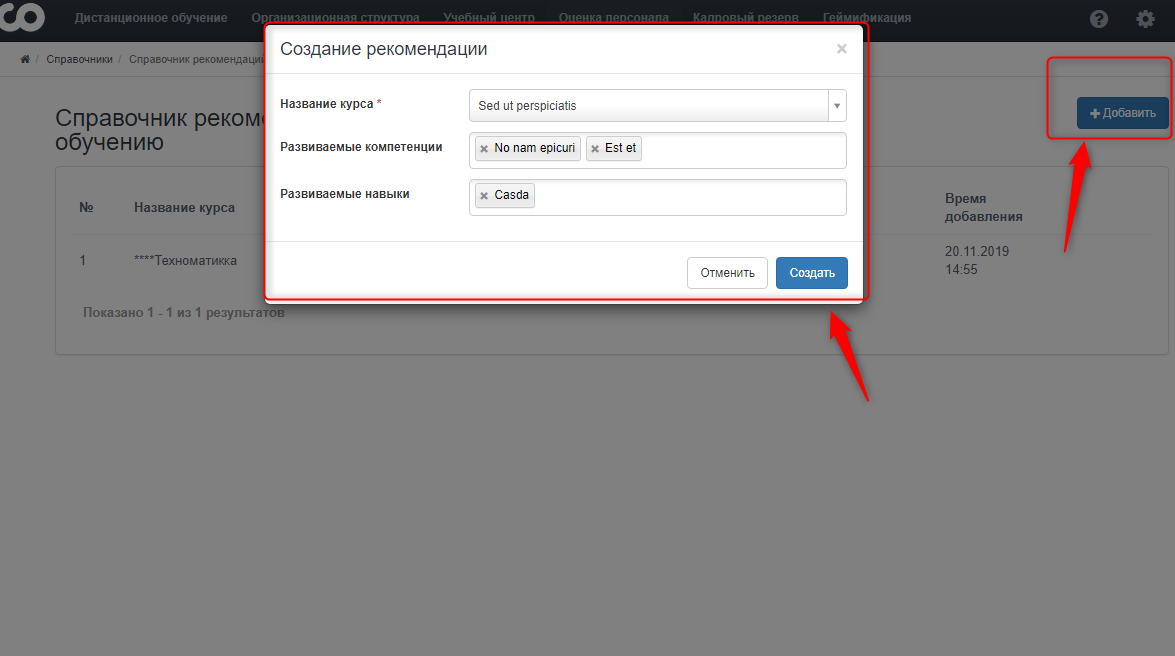Click inside the 'Развиваемые навыки' tag field
This screenshot has height=656, width=1175.
point(690,197)
